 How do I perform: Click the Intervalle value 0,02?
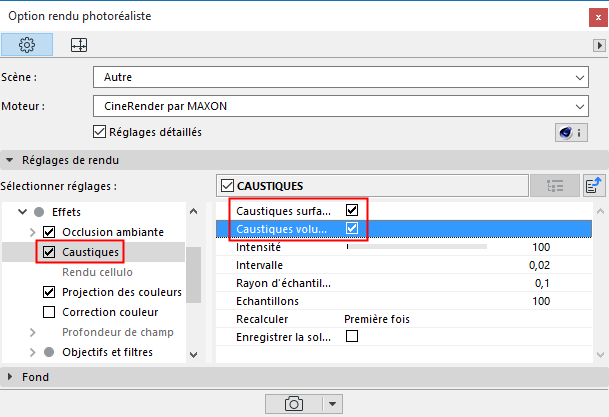(539, 265)
